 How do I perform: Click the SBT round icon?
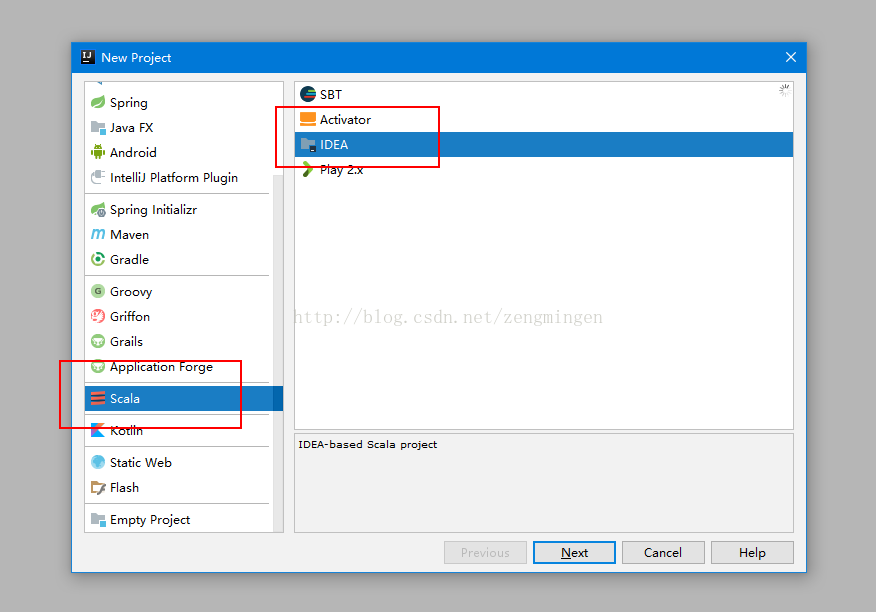308,94
